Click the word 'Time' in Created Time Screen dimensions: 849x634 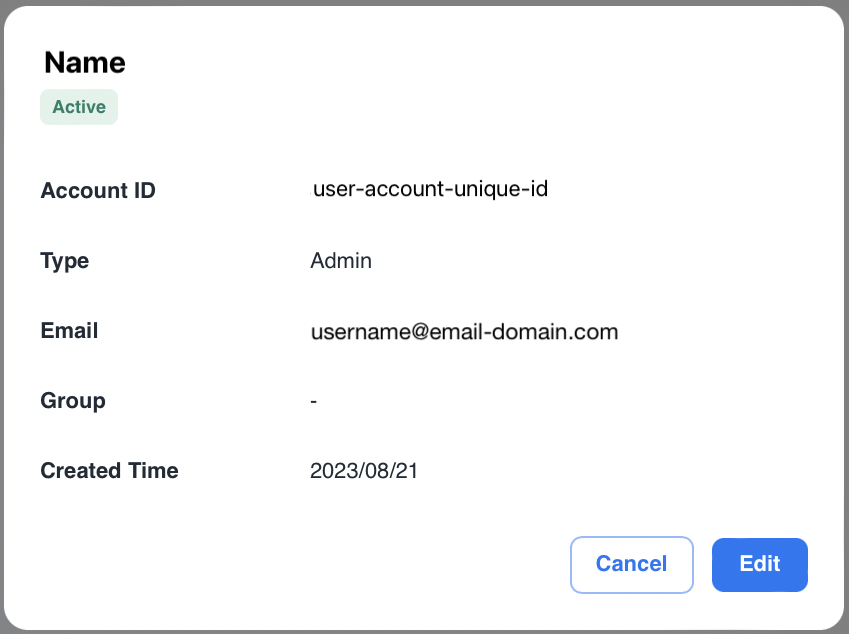click(x=152, y=471)
